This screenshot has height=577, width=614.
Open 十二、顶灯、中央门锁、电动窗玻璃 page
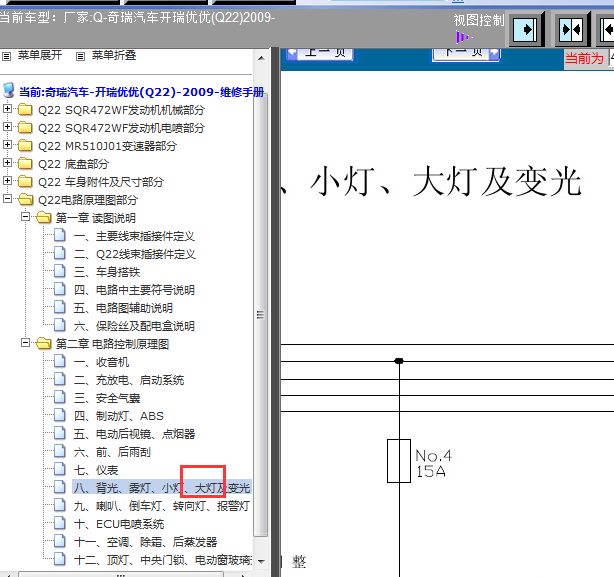pyautogui.click(x=163, y=560)
